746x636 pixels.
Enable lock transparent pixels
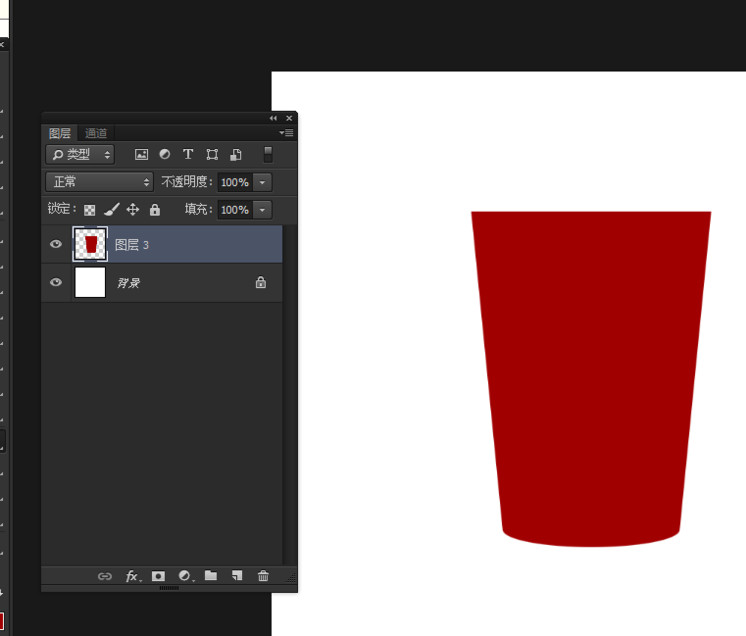pyautogui.click(x=89, y=210)
